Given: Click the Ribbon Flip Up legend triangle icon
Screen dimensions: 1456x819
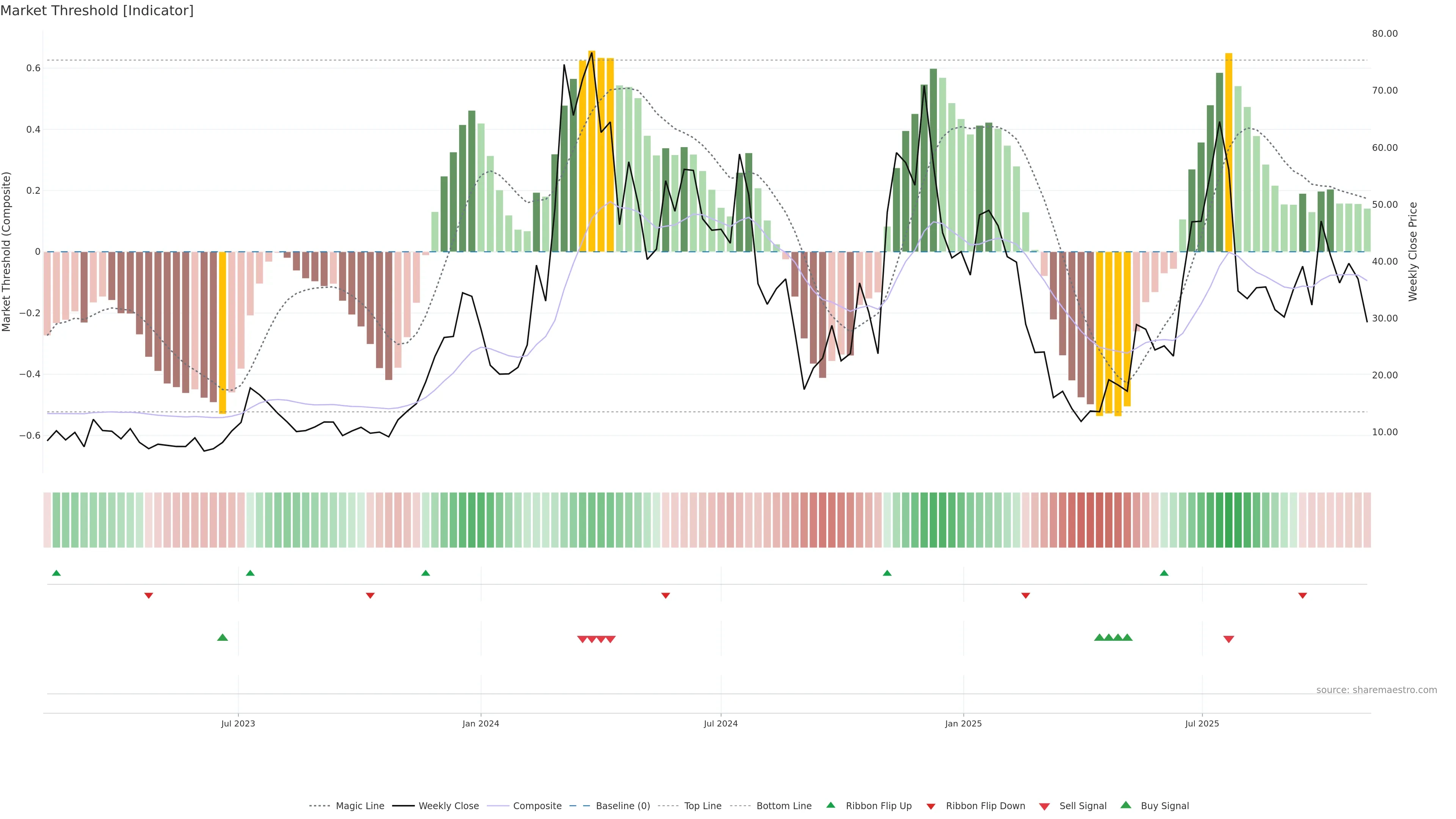Looking at the screenshot, I should 830,805.
